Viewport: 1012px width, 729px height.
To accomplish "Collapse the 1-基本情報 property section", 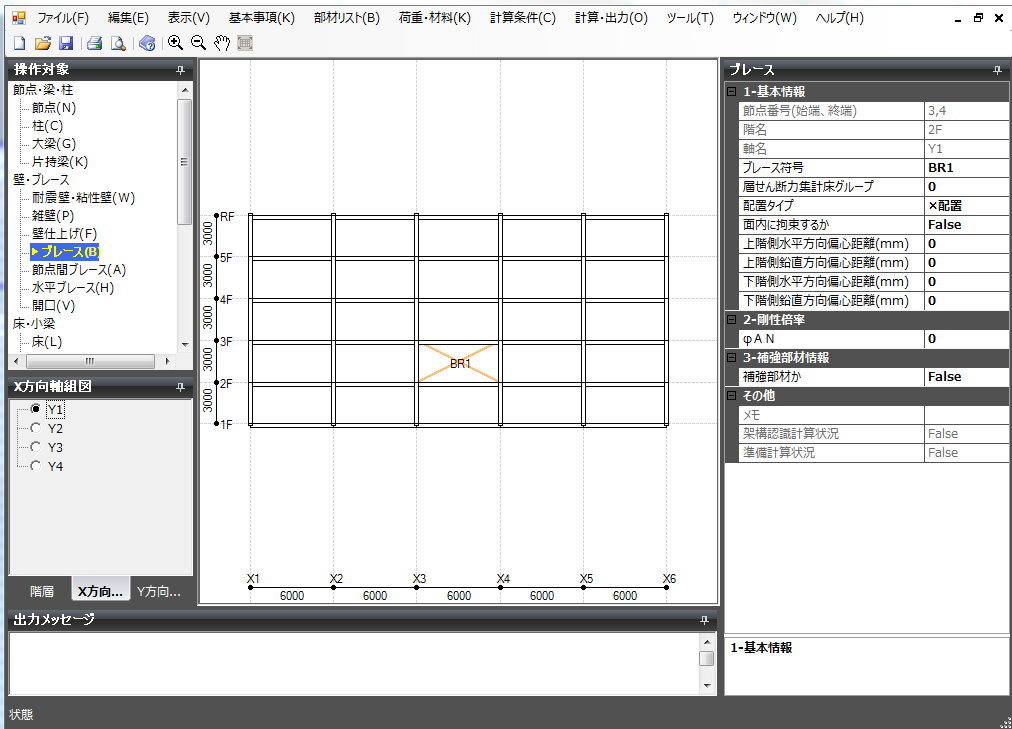I will click(732, 92).
